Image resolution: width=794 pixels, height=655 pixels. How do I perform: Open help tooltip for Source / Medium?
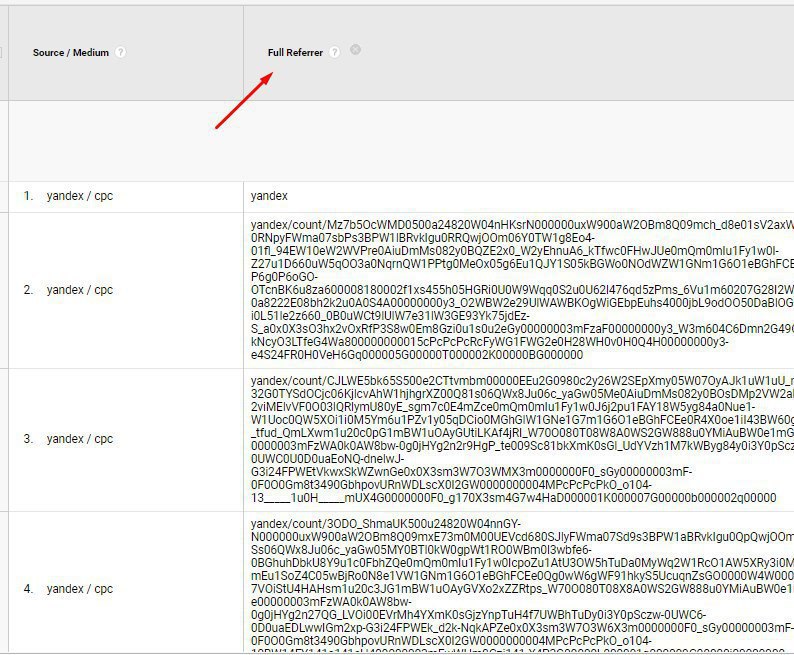point(120,52)
